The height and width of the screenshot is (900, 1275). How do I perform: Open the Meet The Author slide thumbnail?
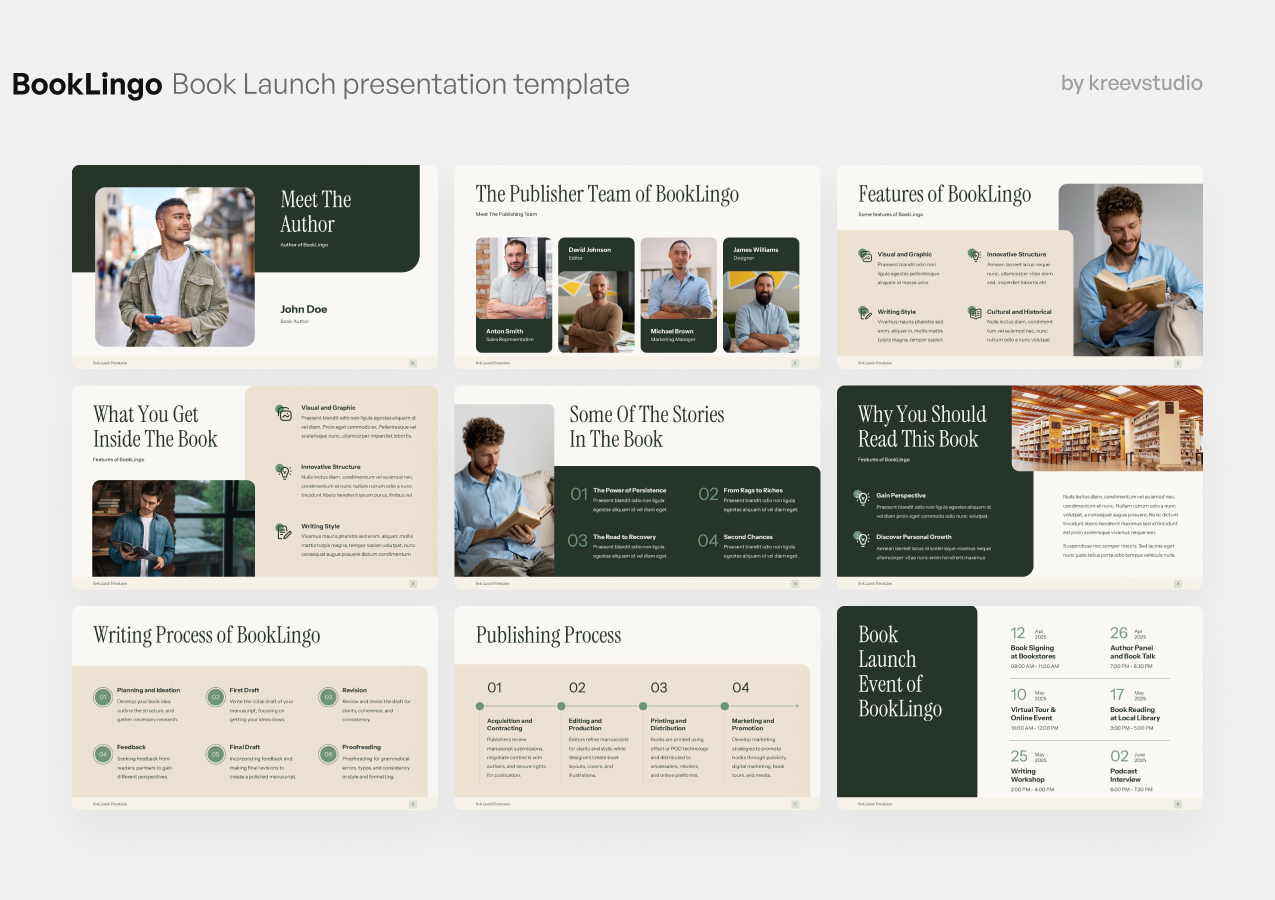[x=255, y=265]
